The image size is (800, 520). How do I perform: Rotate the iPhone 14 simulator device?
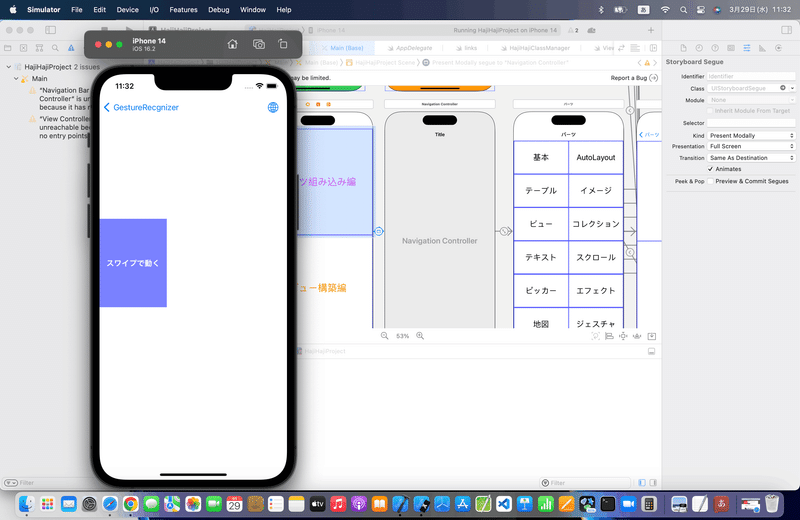coord(283,44)
